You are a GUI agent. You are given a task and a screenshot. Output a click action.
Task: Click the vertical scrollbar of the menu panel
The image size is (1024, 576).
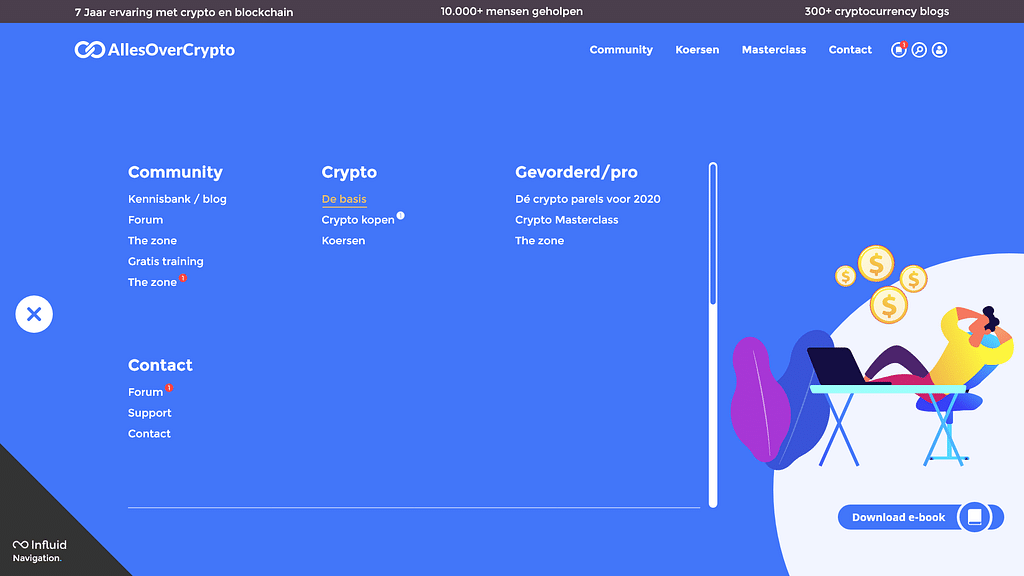713,235
